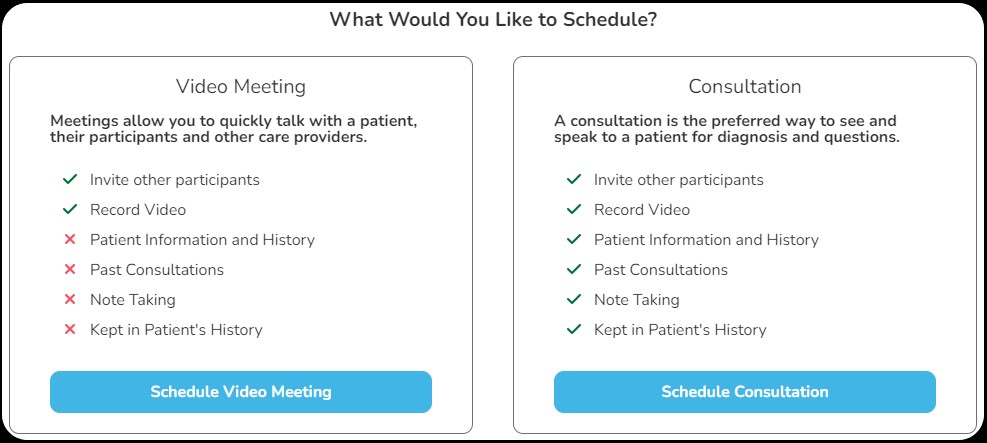Click checkmark beside Consultation's Record Video
987x443 pixels.
(574, 210)
